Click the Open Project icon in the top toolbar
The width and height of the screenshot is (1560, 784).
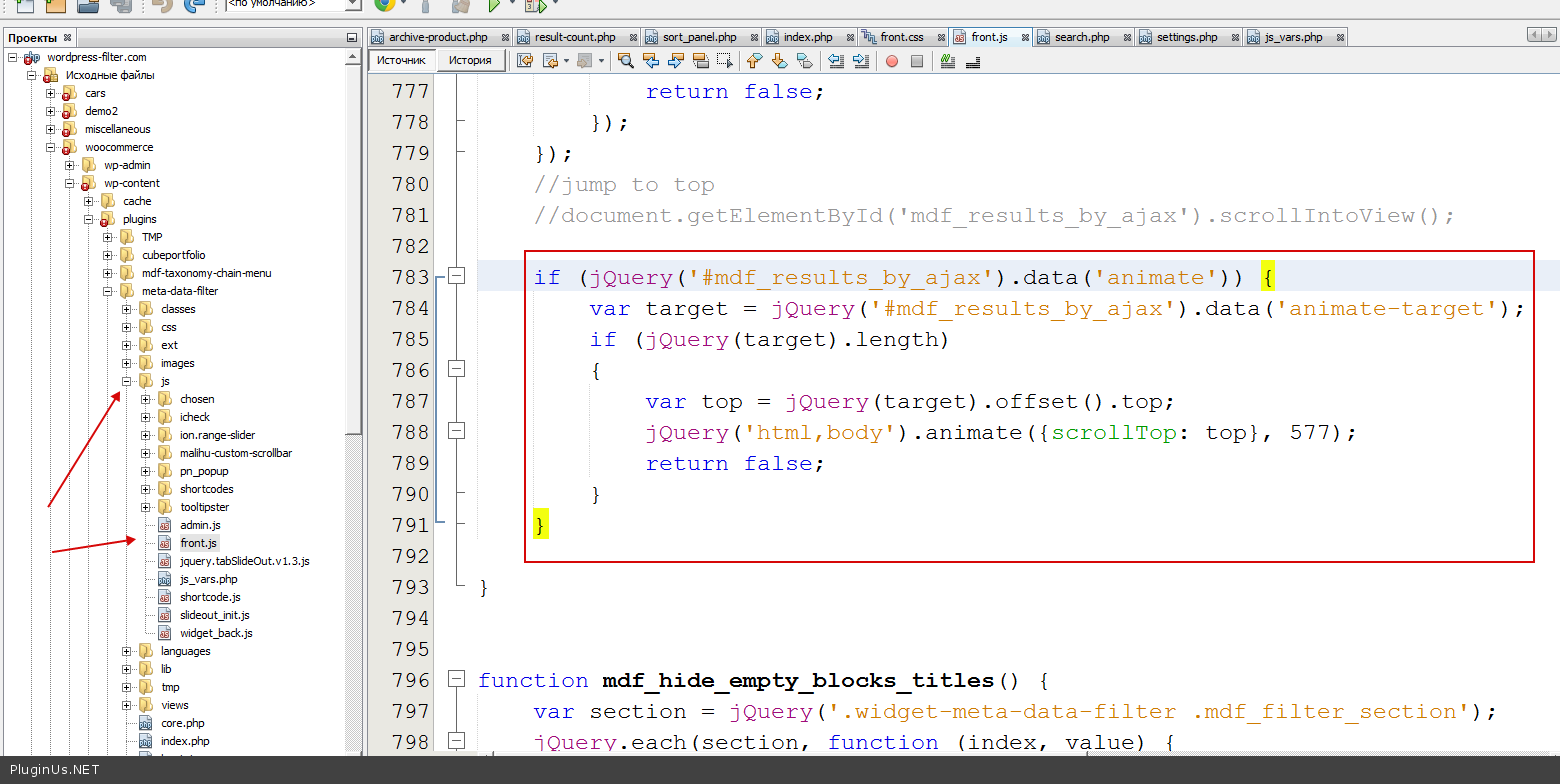pos(88,5)
